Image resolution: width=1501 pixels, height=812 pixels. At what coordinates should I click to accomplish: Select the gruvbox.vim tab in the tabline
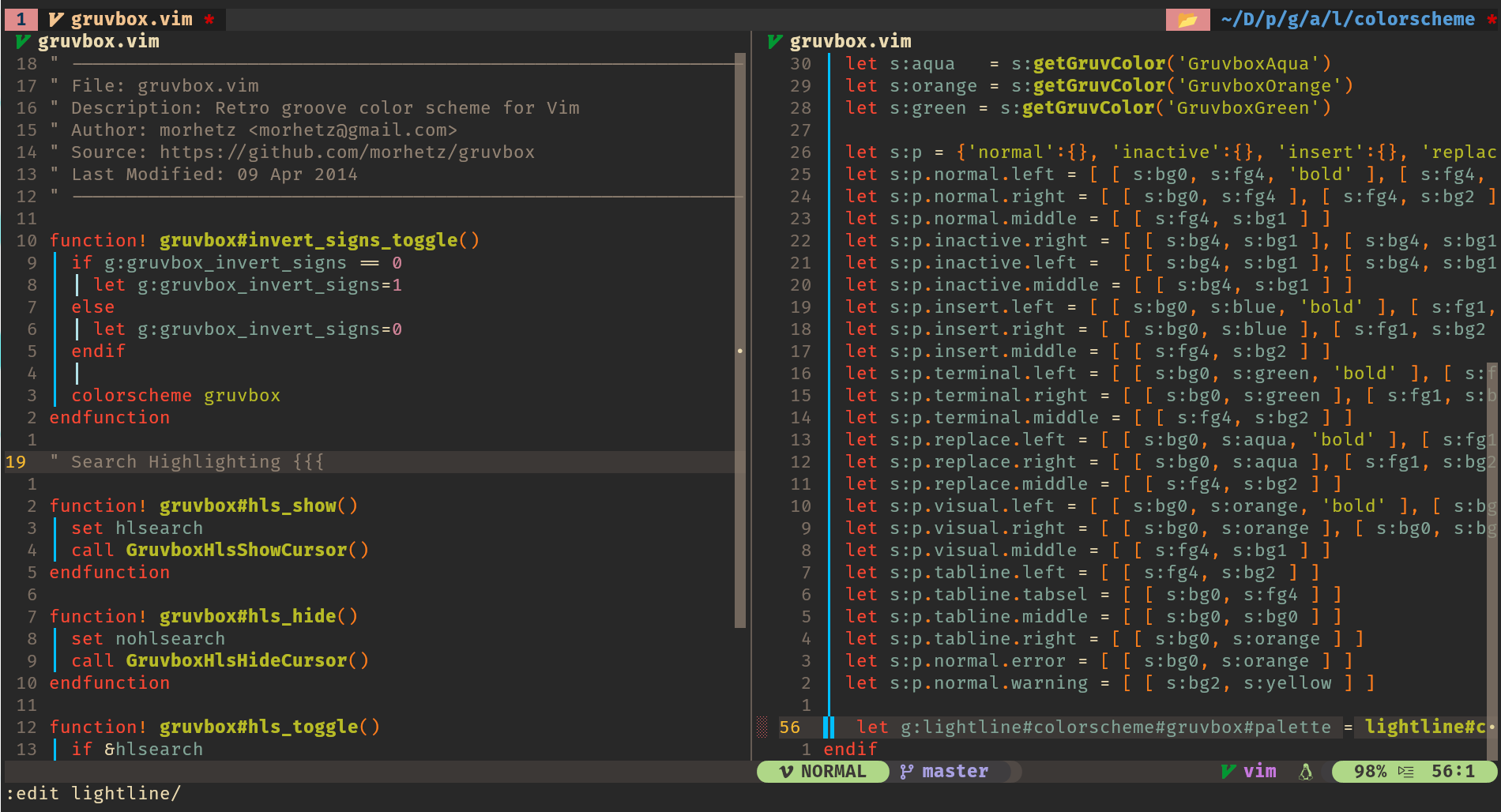tap(131, 19)
